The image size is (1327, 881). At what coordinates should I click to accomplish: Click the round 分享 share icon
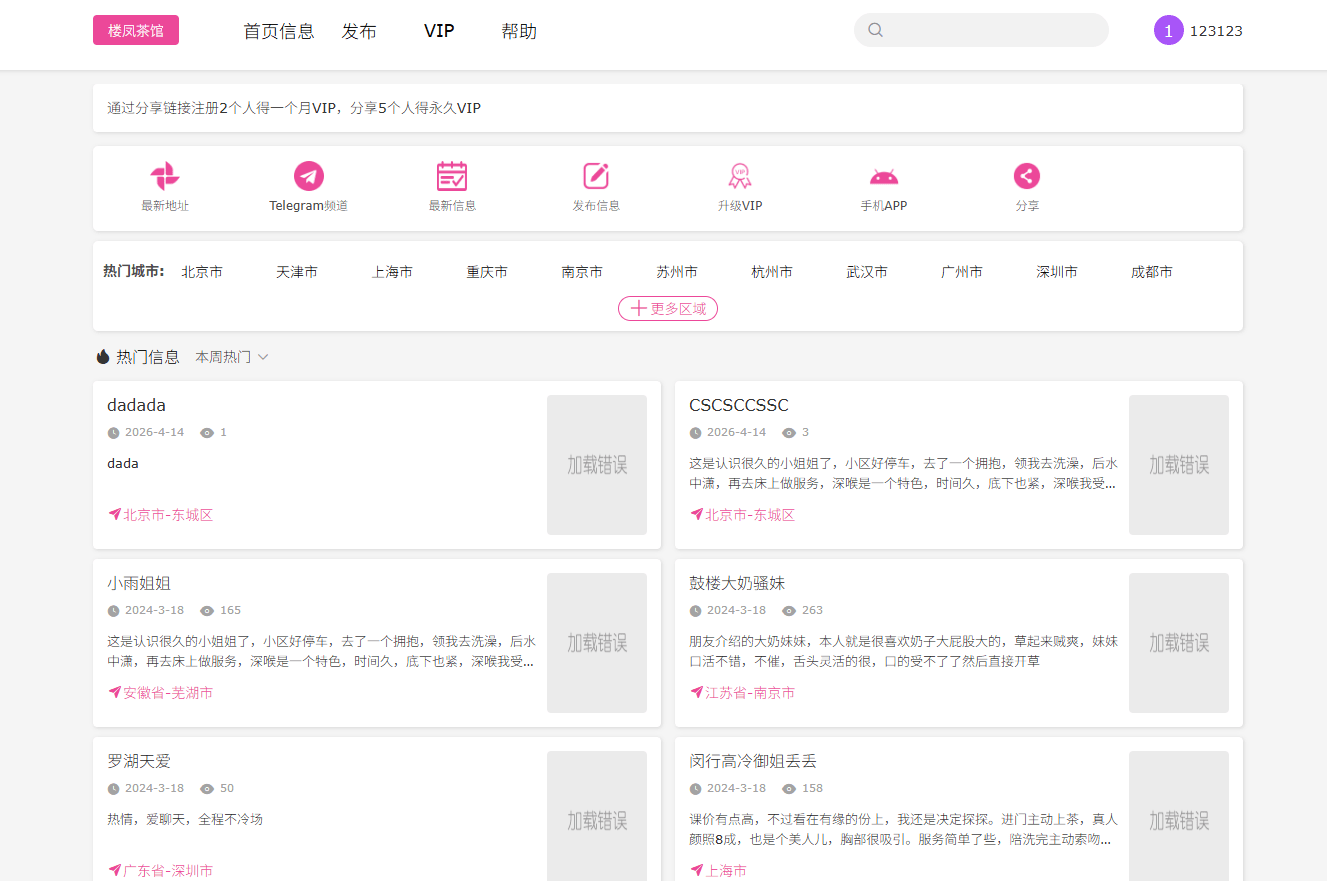[1027, 176]
